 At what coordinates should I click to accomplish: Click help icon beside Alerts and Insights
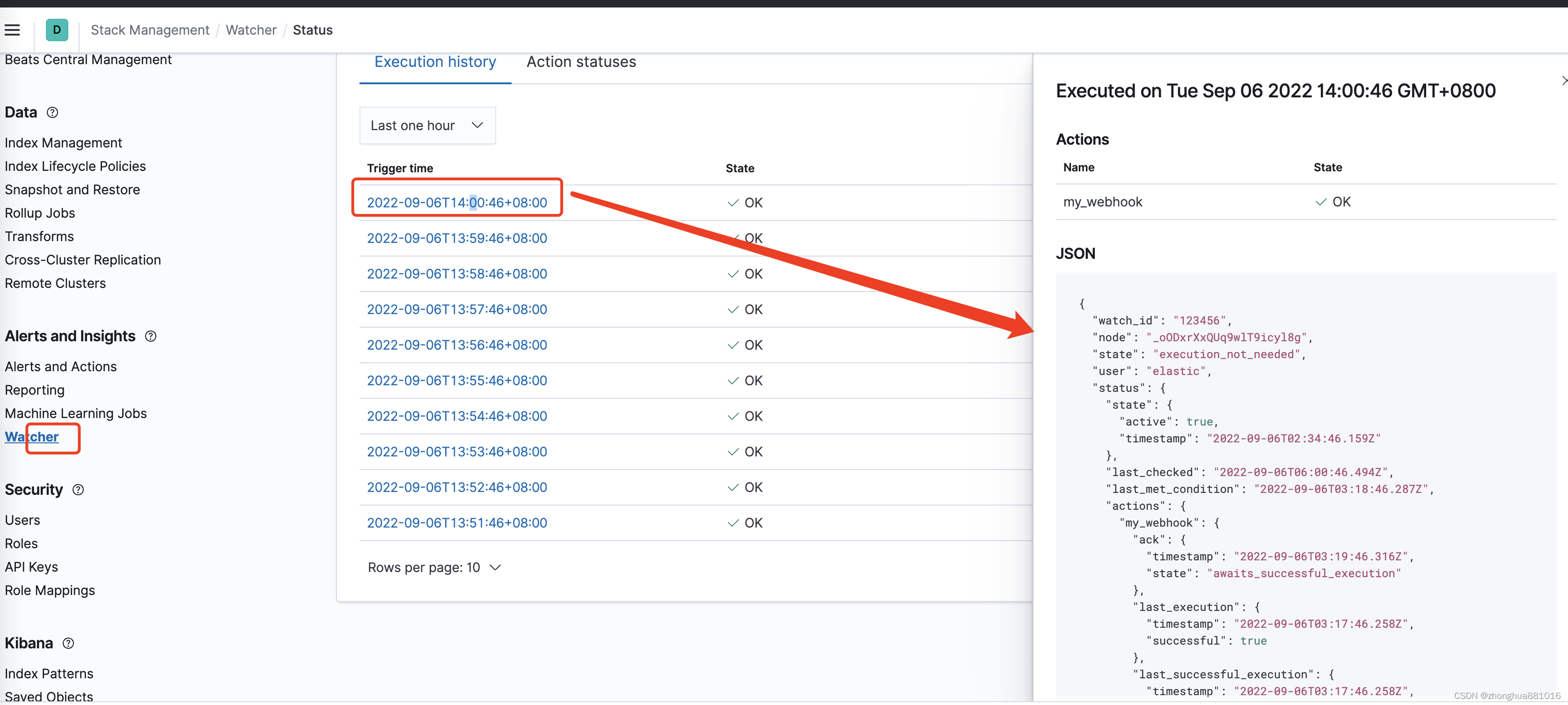[x=150, y=336]
